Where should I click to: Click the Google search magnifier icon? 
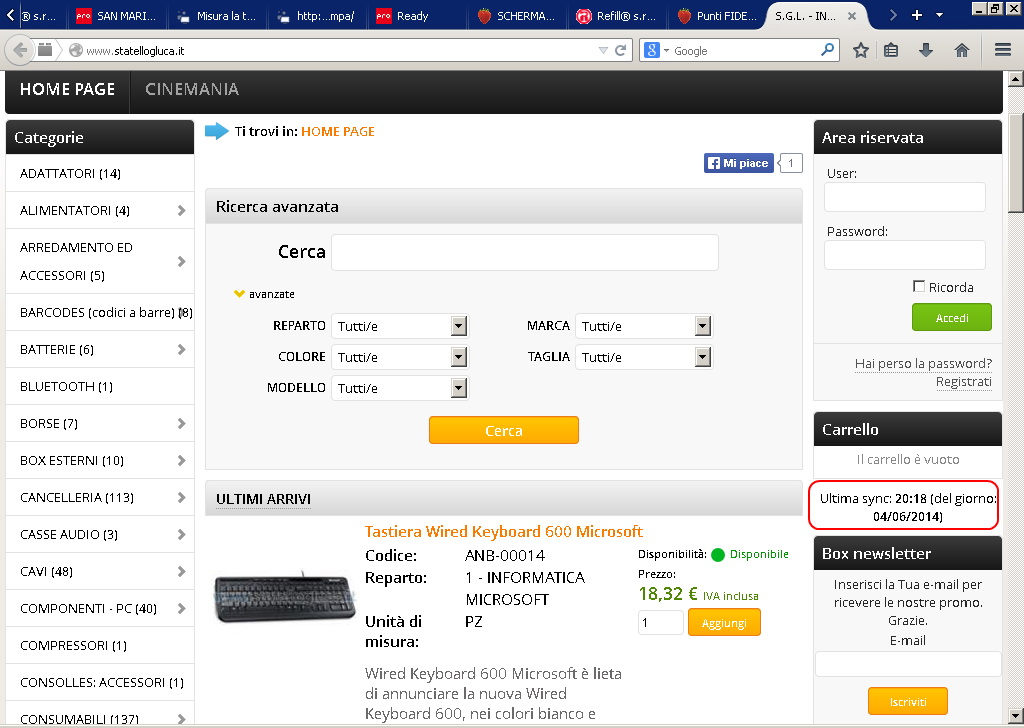827,50
